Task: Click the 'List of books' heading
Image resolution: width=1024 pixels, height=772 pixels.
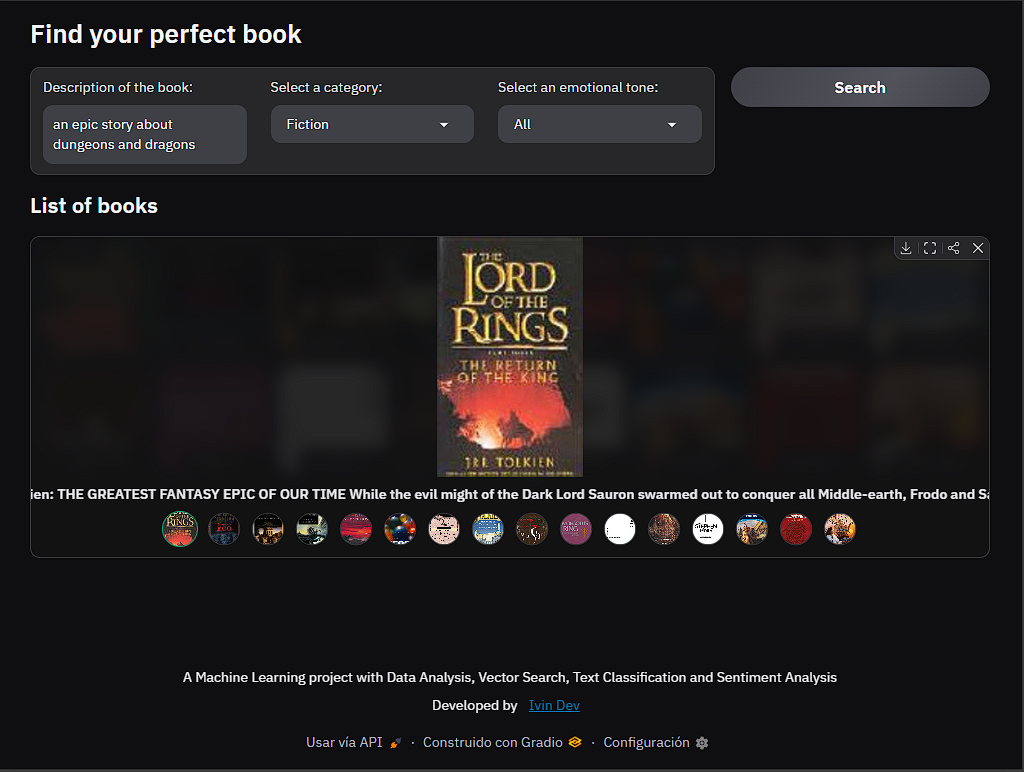Action: click(94, 206)
